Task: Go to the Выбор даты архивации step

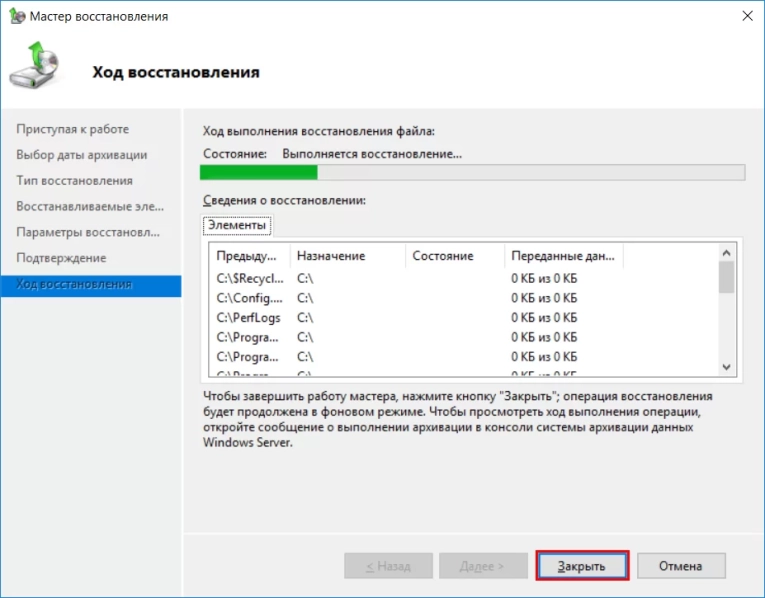Action: [81, 155]
